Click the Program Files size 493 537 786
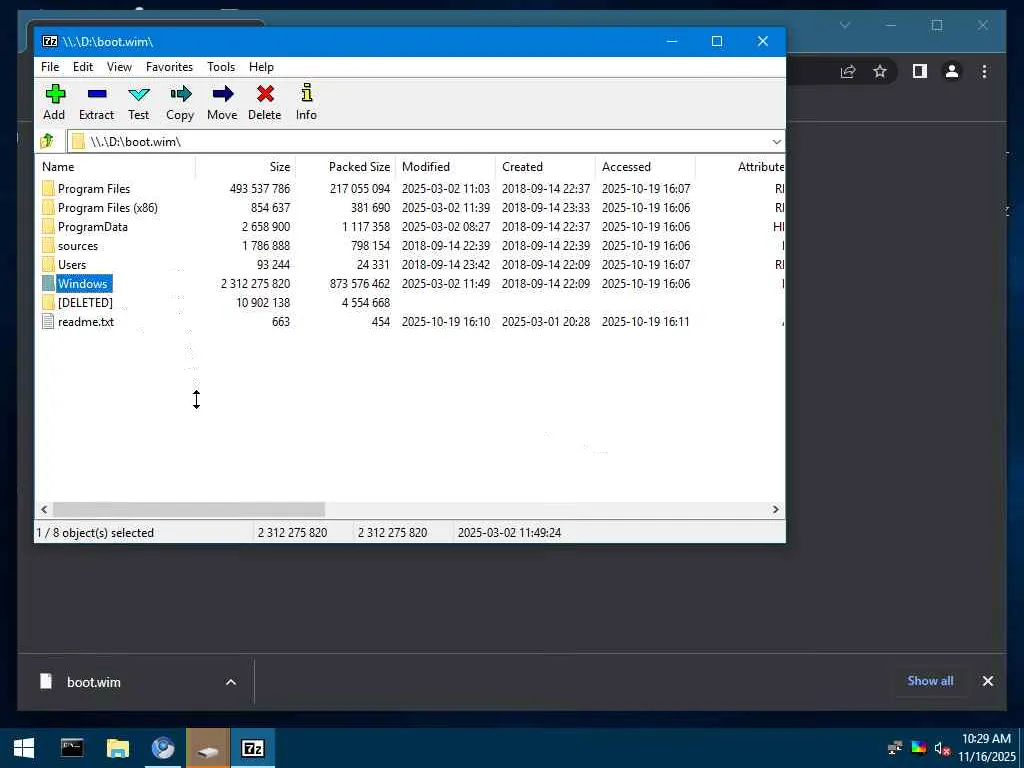 point(259,189)
